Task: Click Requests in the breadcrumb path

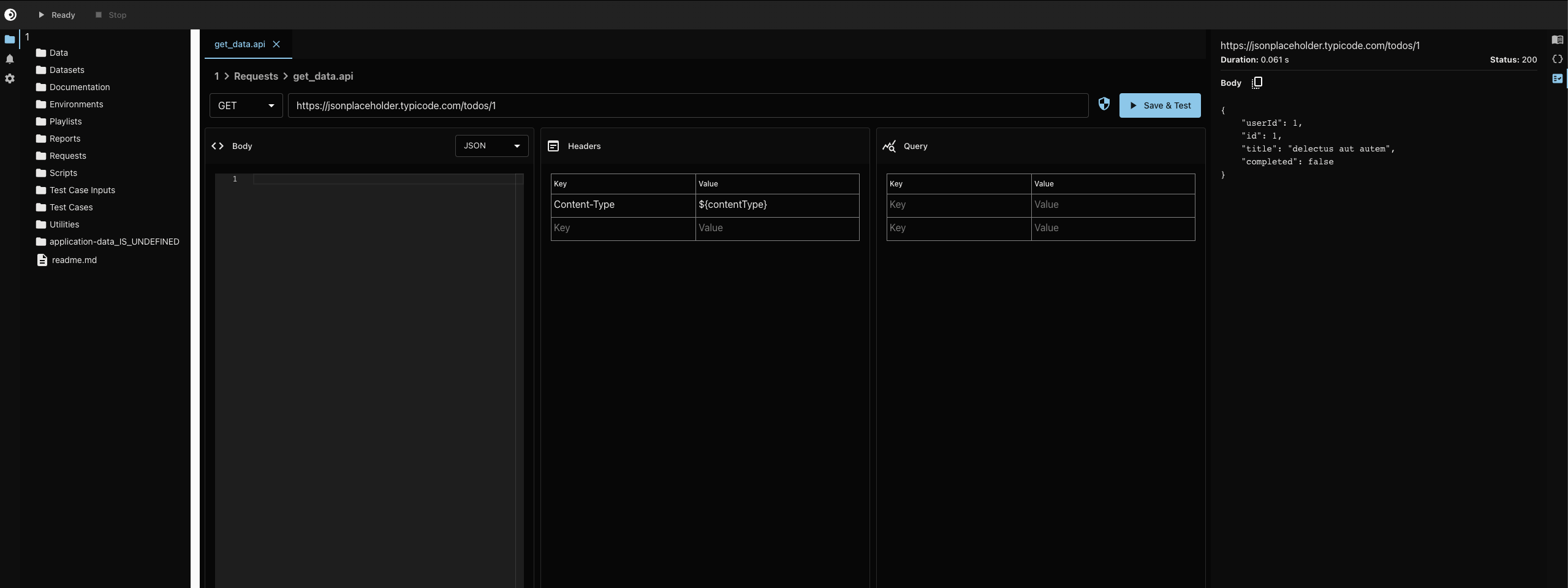Action: coord(256,76)
